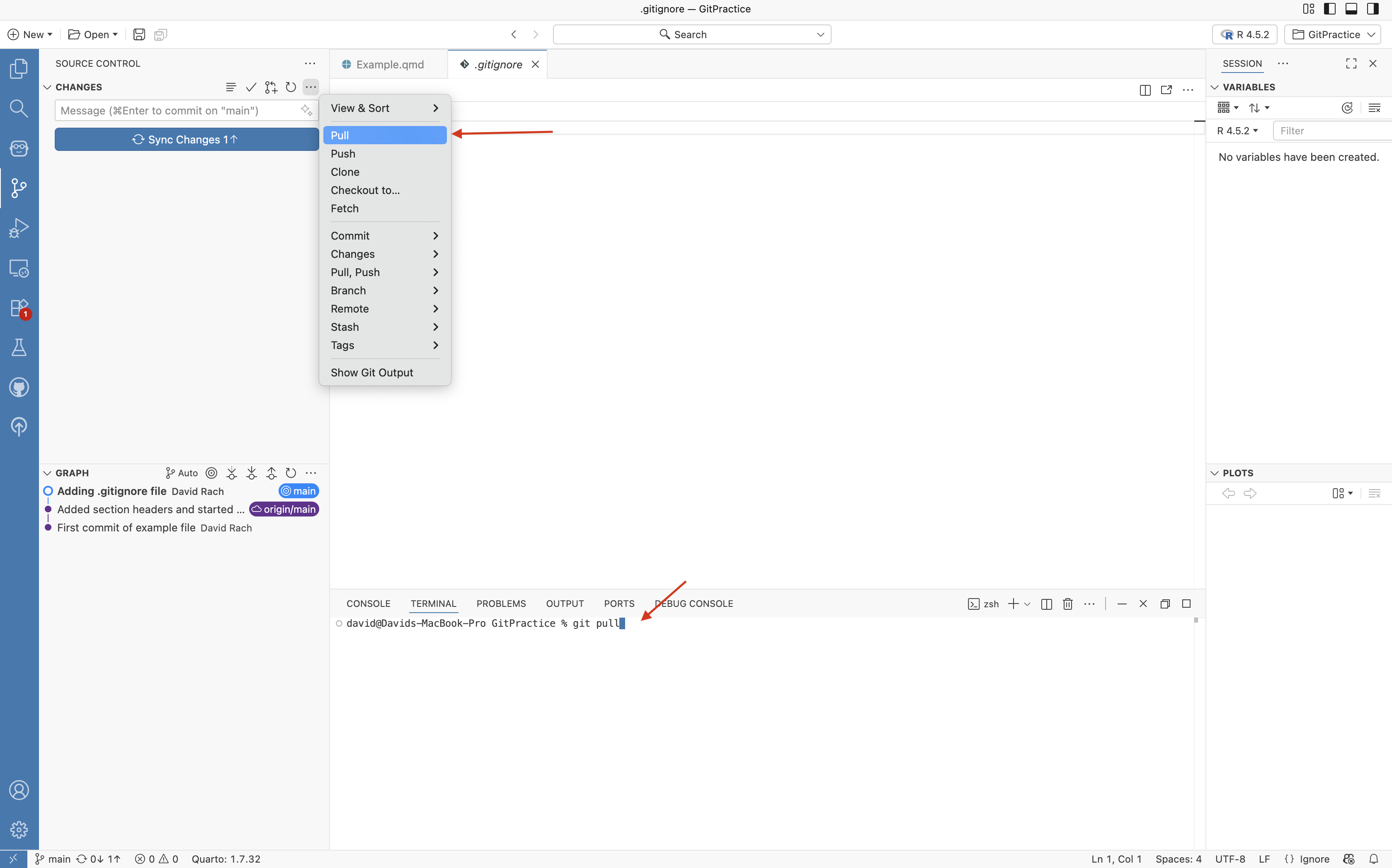Switch to the PROBLEMS panel tab

click(500, 604)
